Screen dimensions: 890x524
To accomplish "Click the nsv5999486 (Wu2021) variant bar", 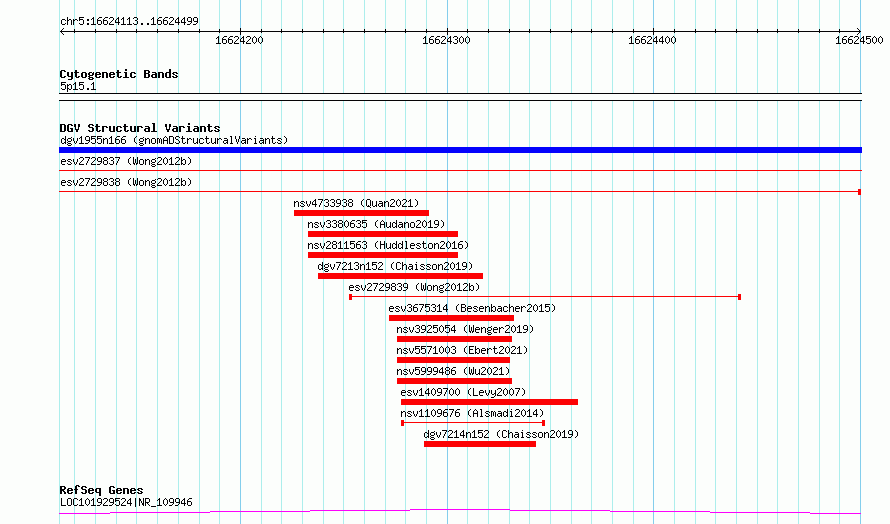I will [454, 381].
